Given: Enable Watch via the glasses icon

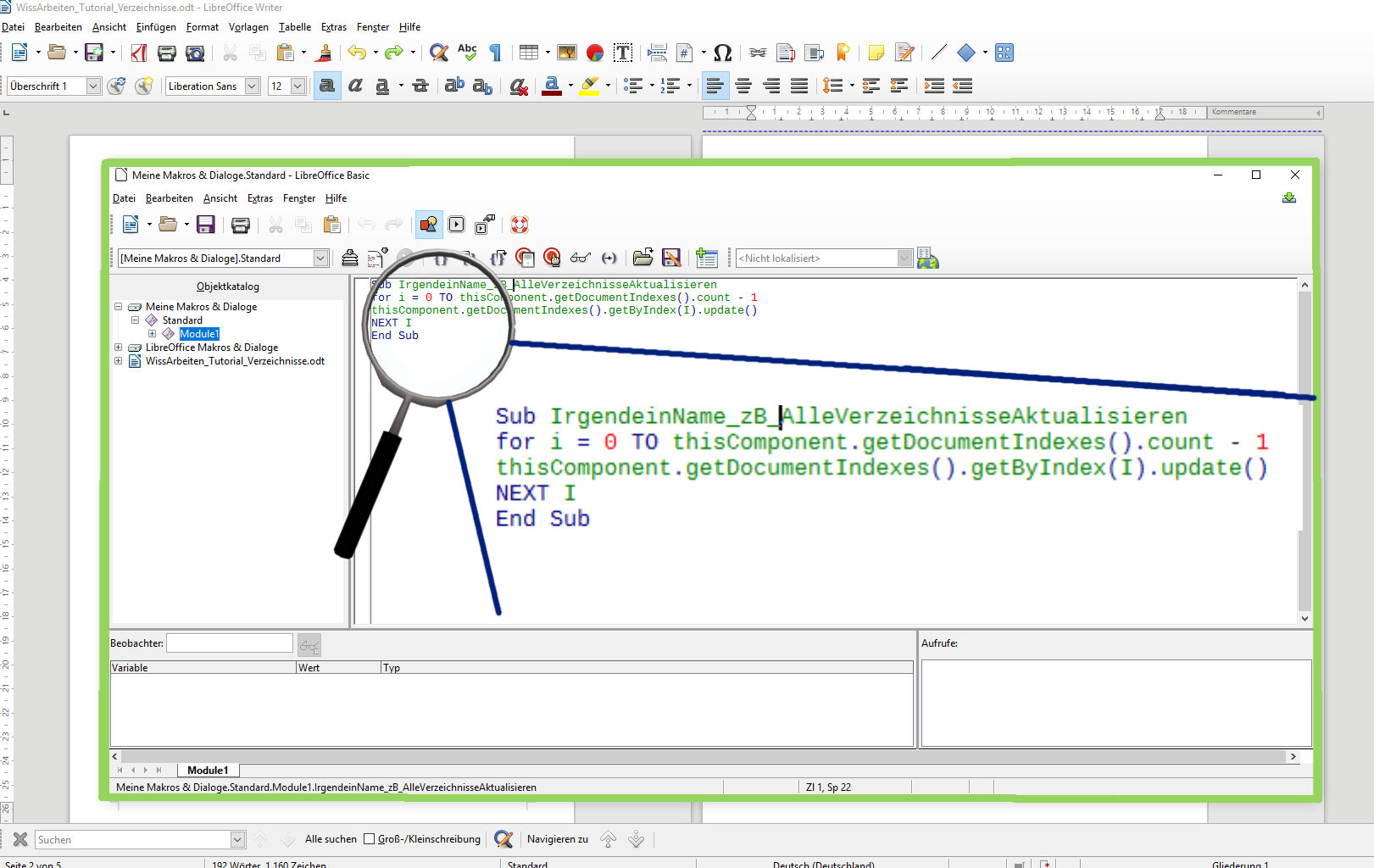Looking at the screenshot, I should point(580,258).
